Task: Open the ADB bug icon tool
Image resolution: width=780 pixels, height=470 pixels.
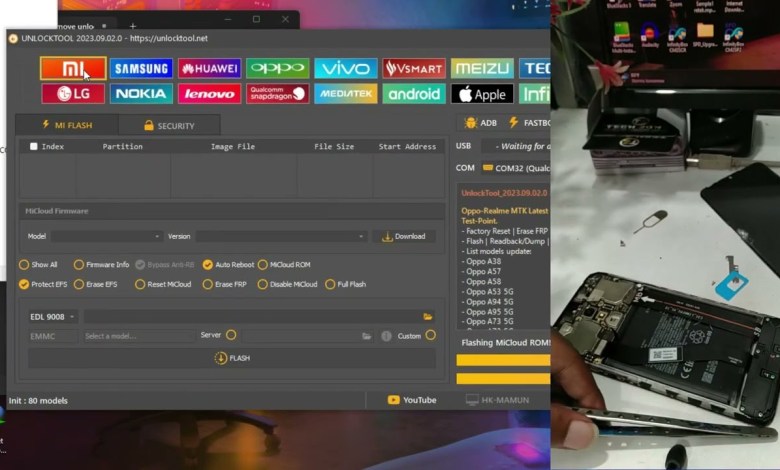Action: pyautogui.click(x=470, y=122)
